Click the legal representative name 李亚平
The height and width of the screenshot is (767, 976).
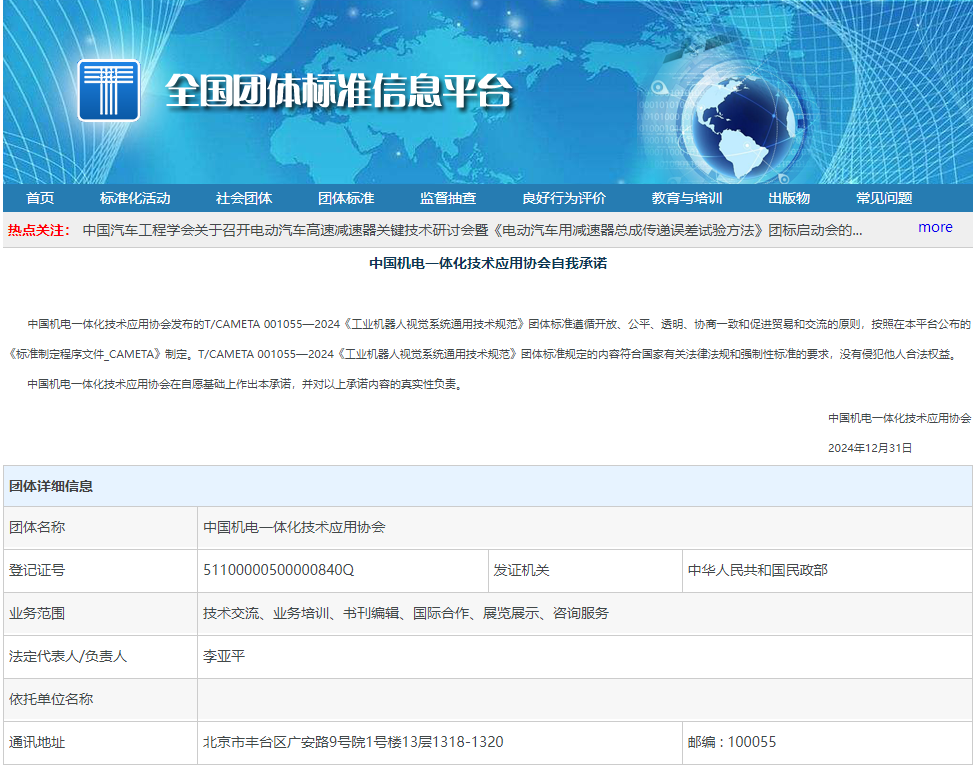pos(224,656)
